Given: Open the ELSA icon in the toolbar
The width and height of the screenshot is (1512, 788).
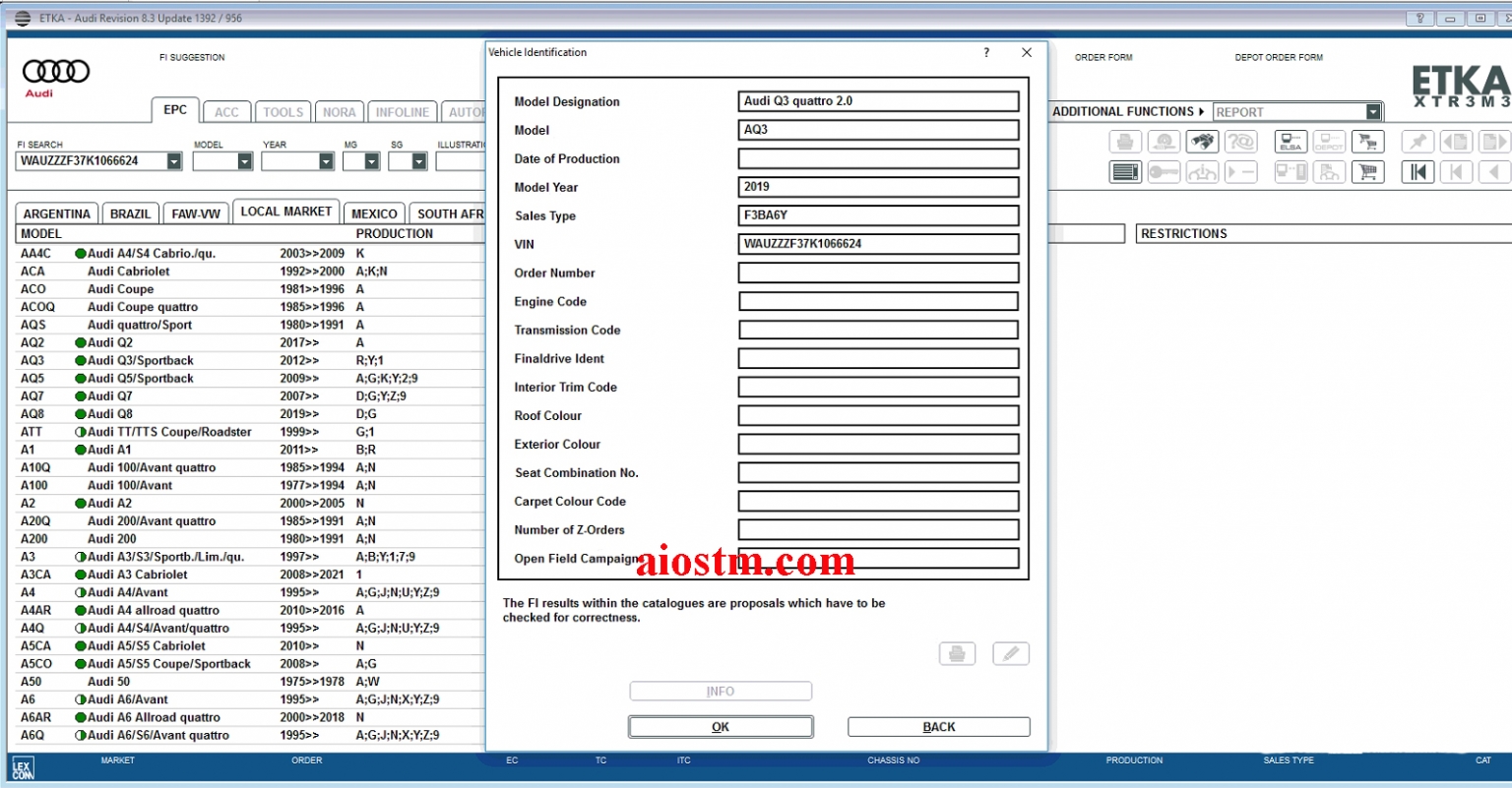Looking at the screenshot, I should click(1291, 141).
